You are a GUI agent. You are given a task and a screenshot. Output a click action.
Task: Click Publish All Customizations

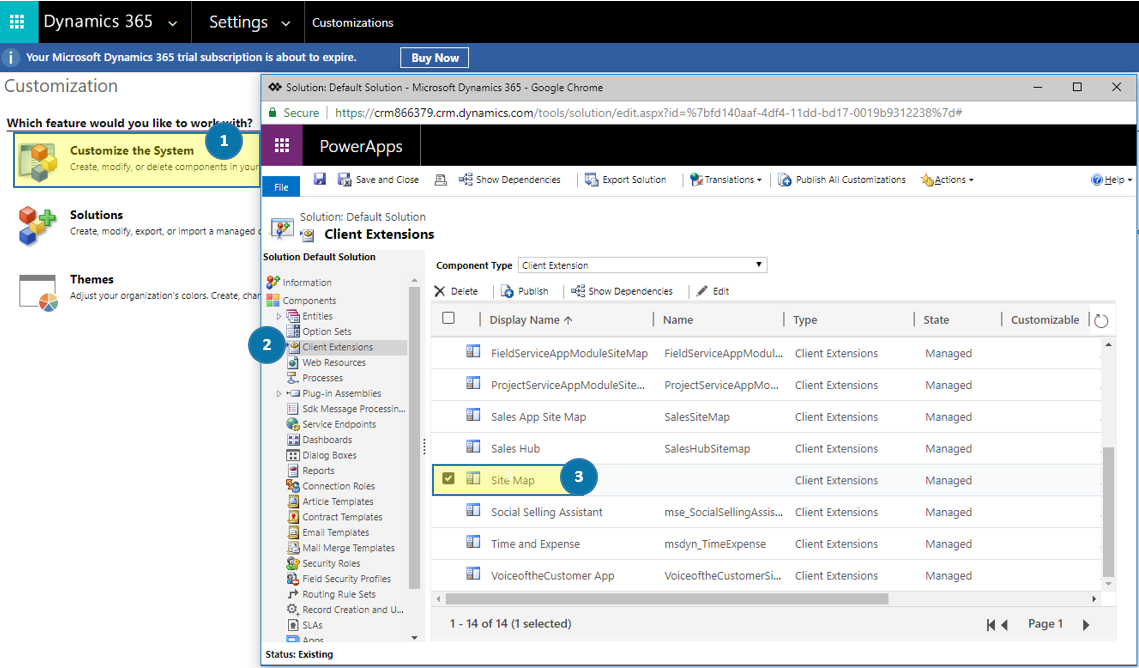tap(842, 179)
